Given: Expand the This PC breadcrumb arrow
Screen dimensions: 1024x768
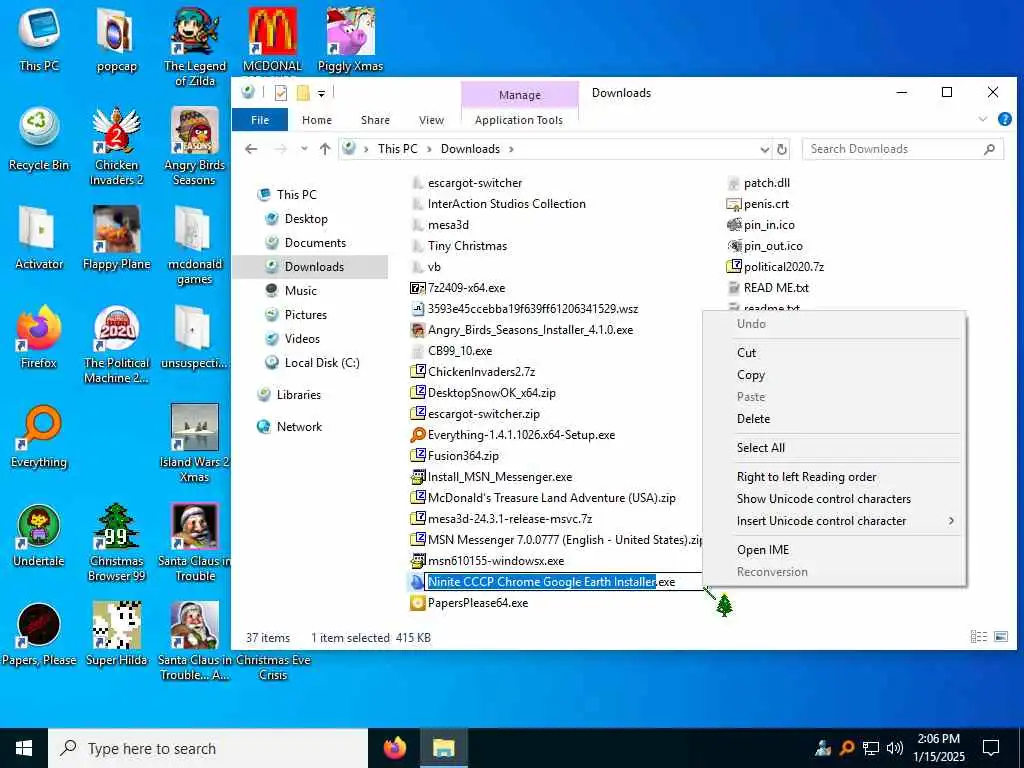Looking at the screenshot, I should coord(429,150).
